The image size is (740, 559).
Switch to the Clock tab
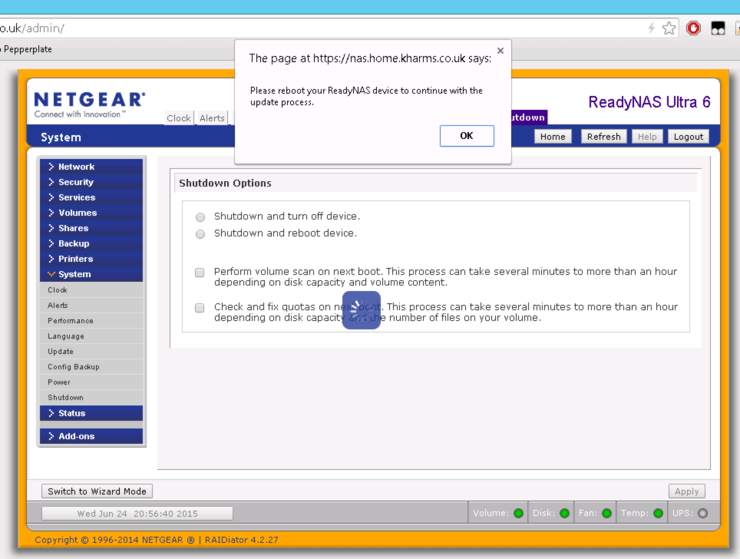(179, 118)
